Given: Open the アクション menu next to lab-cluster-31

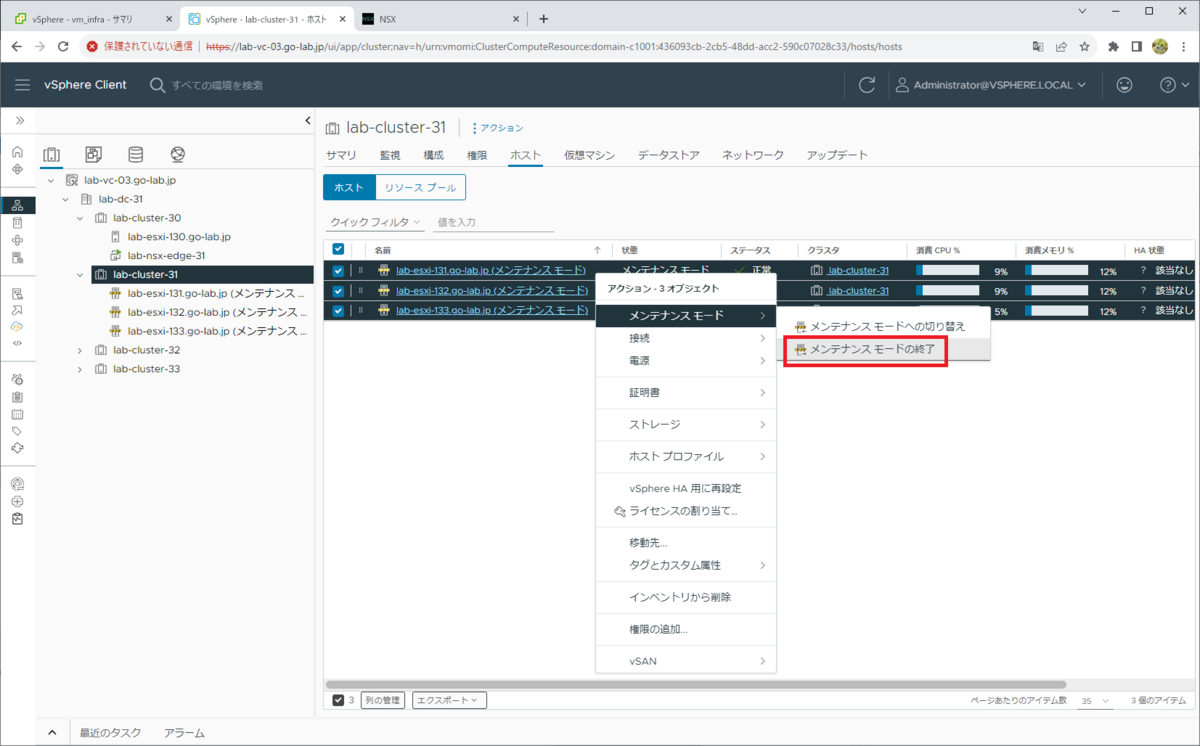Looking at the screenshot, I should [x=497, y=128].
